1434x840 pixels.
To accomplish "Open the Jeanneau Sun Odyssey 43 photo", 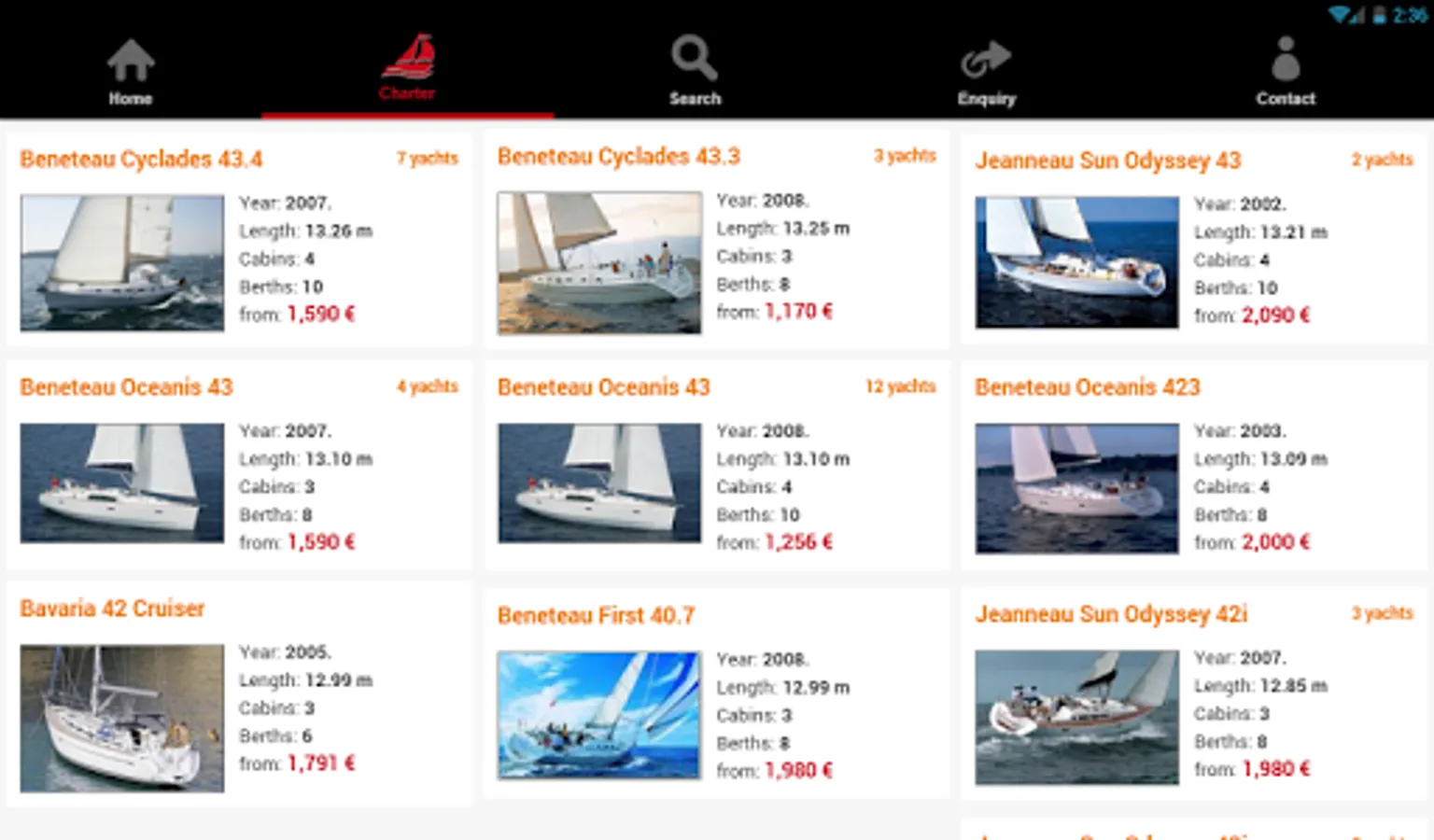I will (x=1077, y=262).
